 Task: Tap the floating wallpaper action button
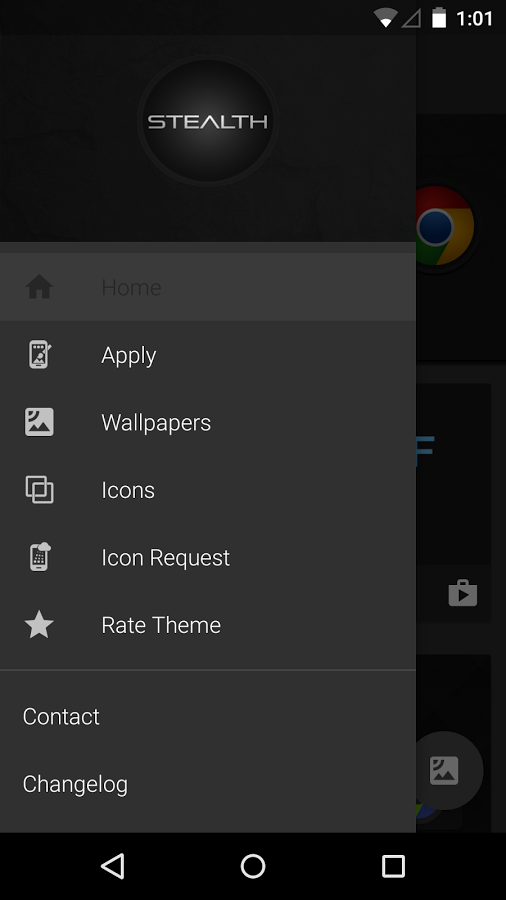445,770
